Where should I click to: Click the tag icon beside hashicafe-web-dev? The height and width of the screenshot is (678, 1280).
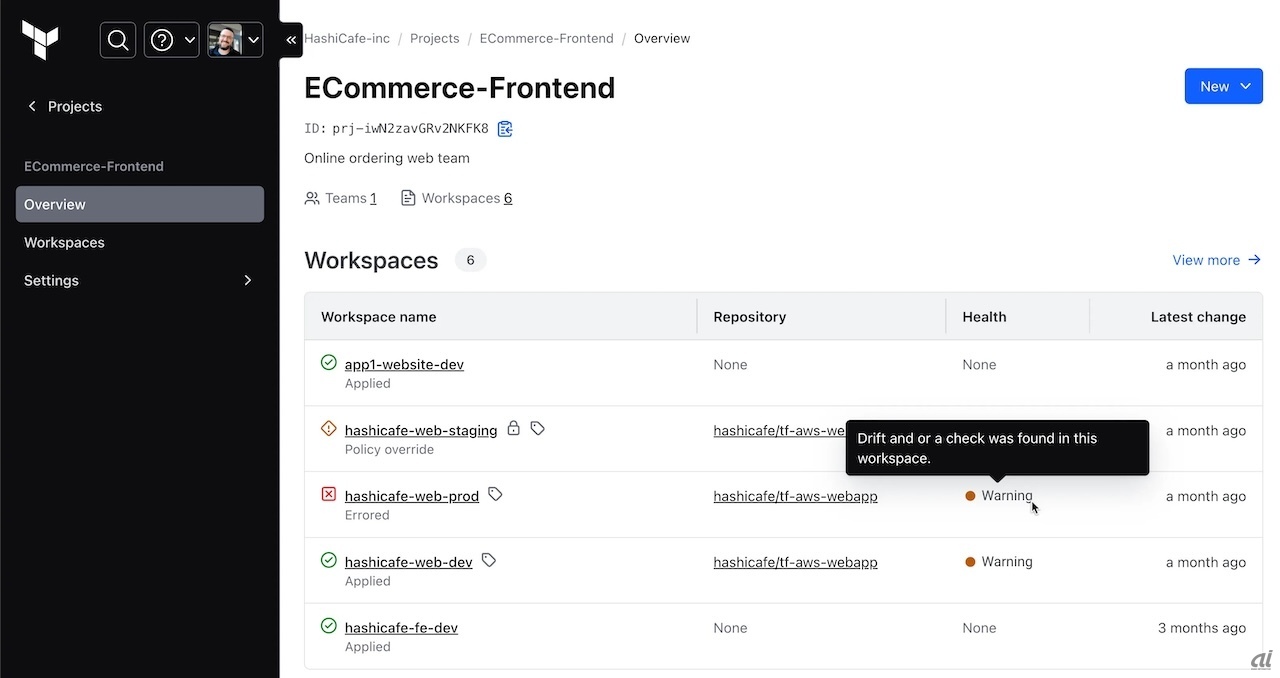[489, 560]
